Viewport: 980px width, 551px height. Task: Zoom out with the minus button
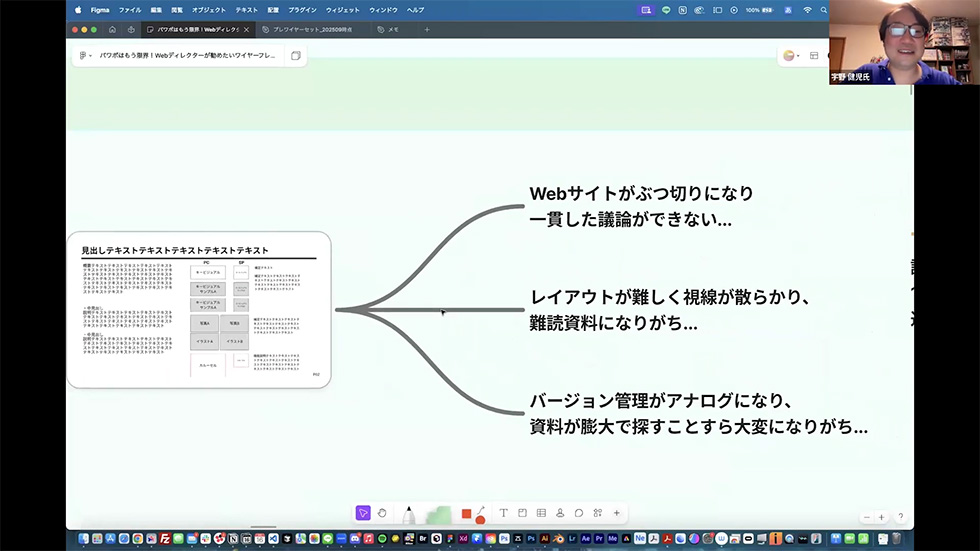coord(866,517)
